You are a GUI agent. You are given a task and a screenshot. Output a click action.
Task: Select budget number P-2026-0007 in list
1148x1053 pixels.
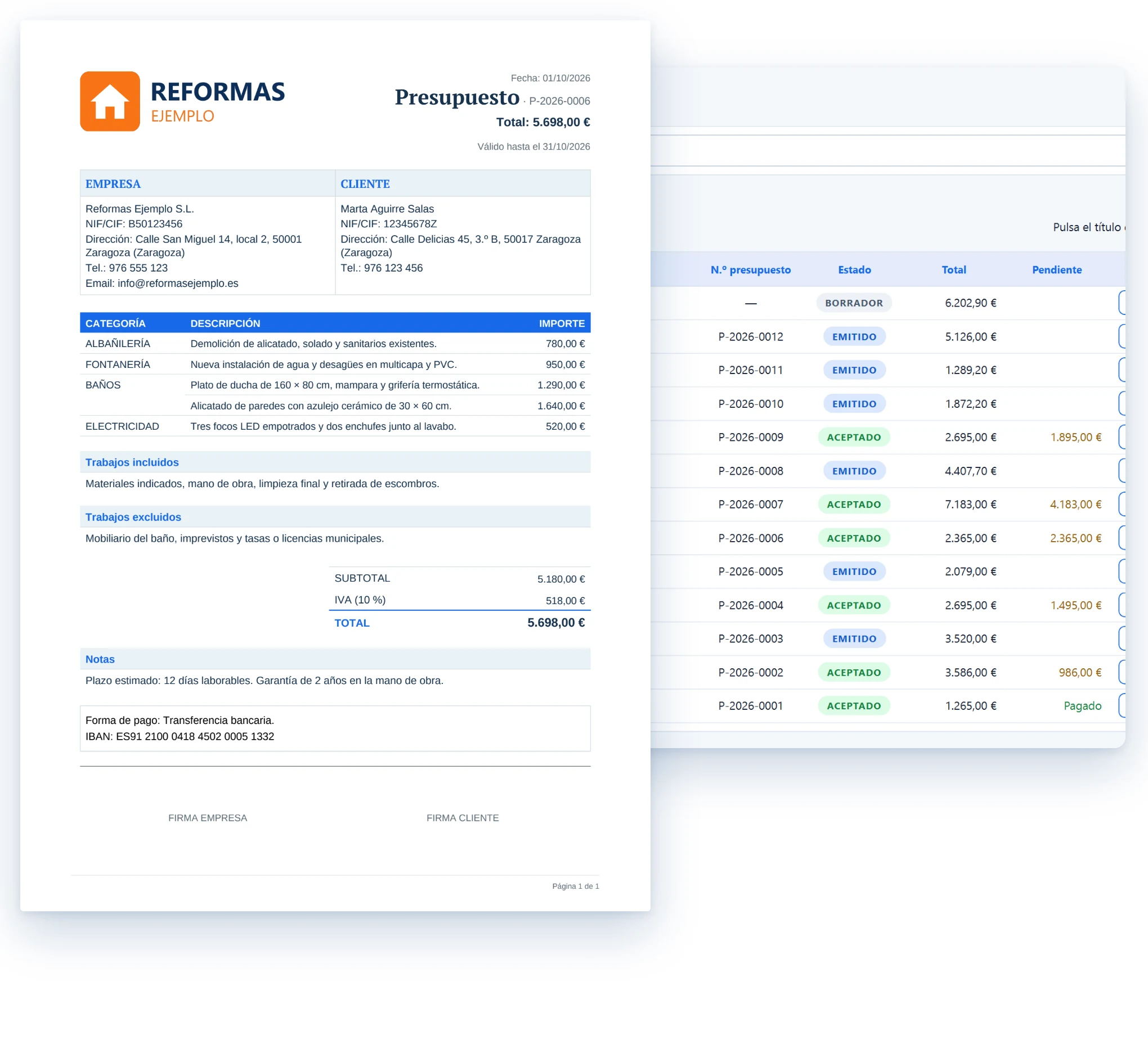(x=750, y=504)
